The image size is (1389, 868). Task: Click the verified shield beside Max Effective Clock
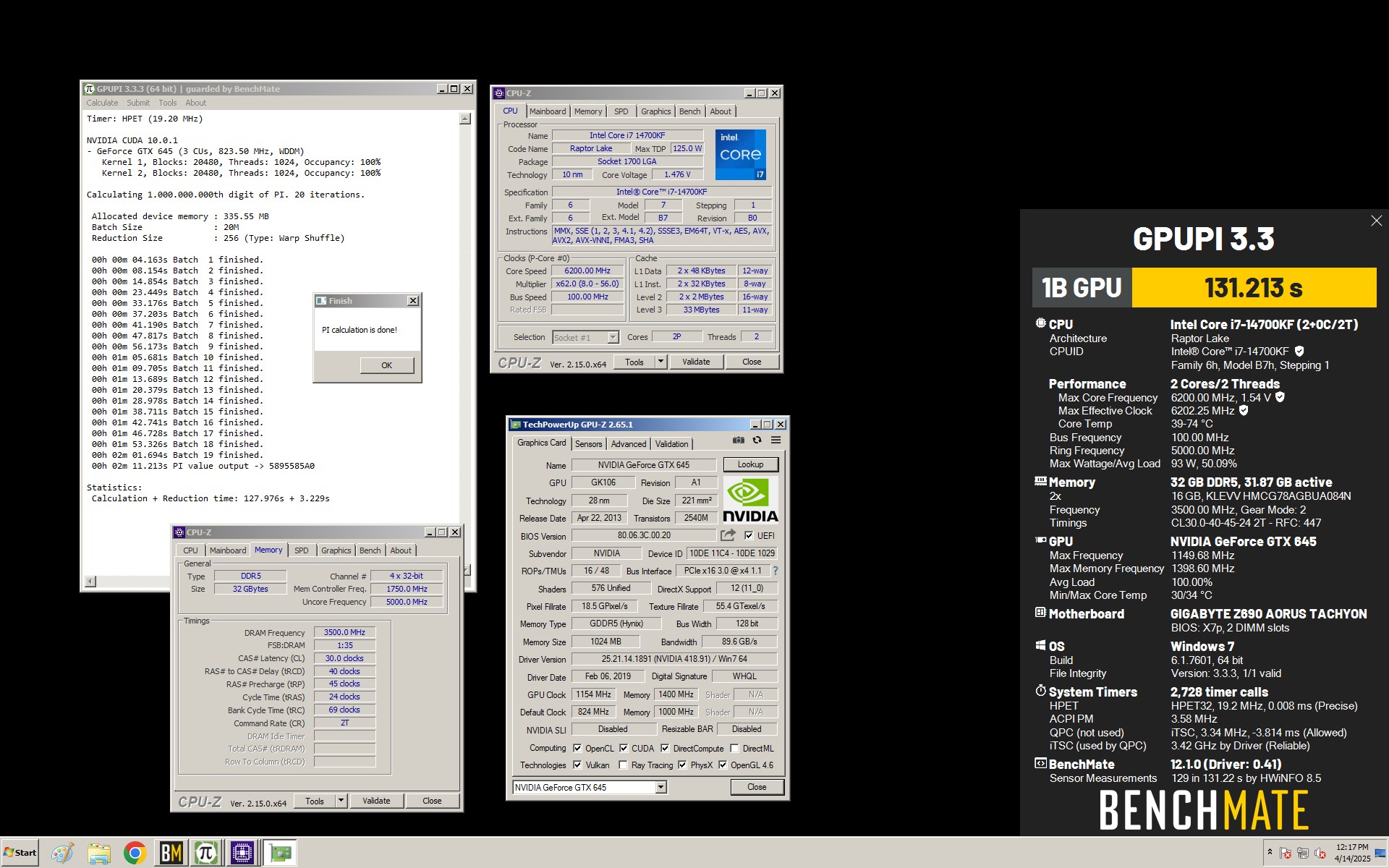point(1244,410)
